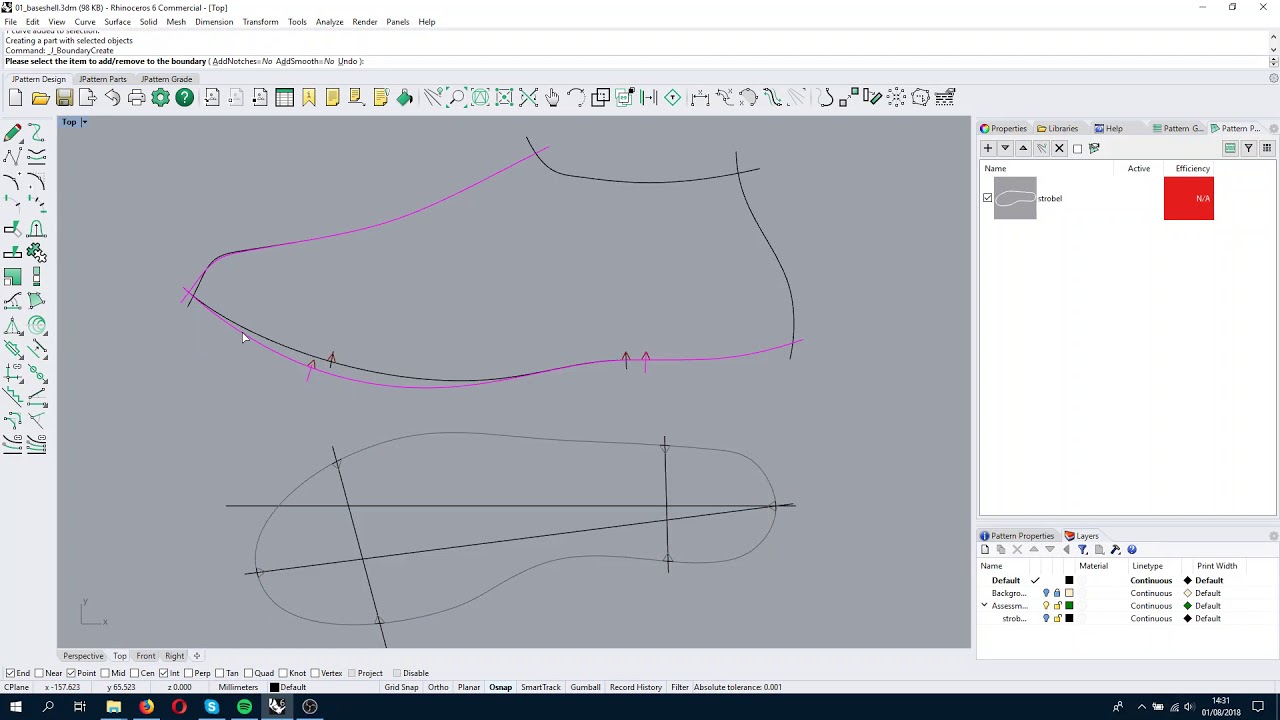Open a file with the folder icon
The image size is (1280, 720).
40,97
